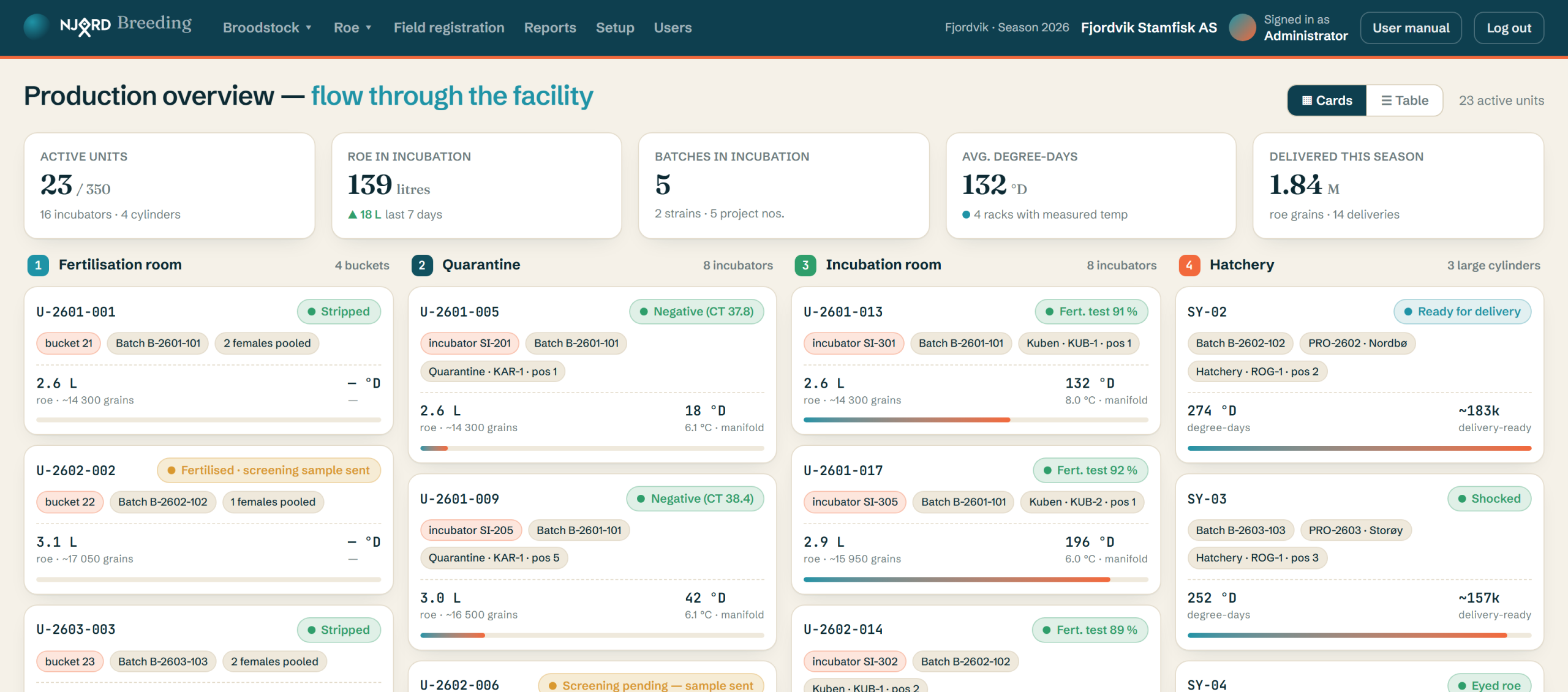Click the NJORD Breeding logo
Screen dimensions: 1568x692
[108, 26]
